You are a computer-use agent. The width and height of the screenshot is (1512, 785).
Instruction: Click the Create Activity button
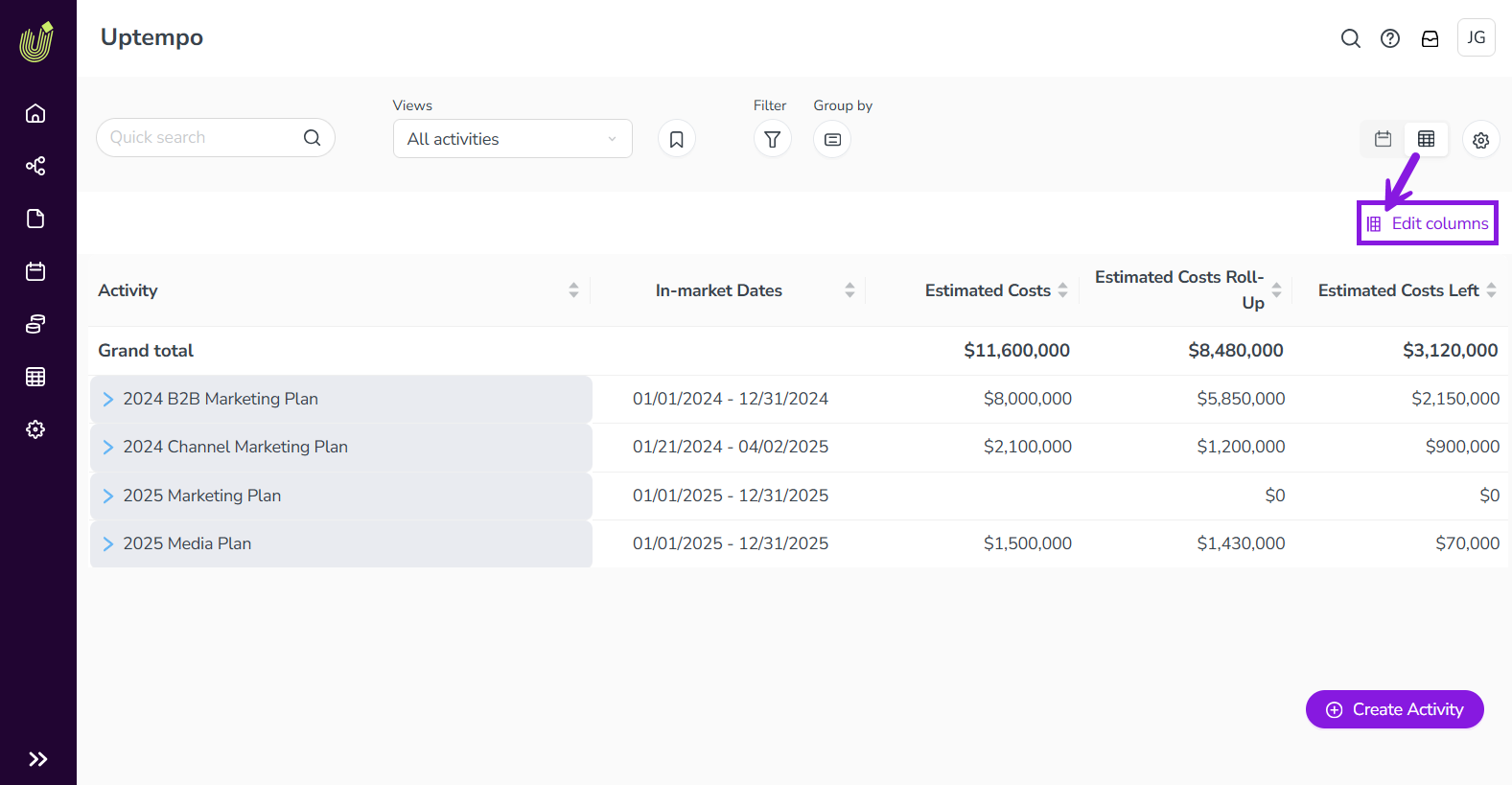[x=1394, y=709]
